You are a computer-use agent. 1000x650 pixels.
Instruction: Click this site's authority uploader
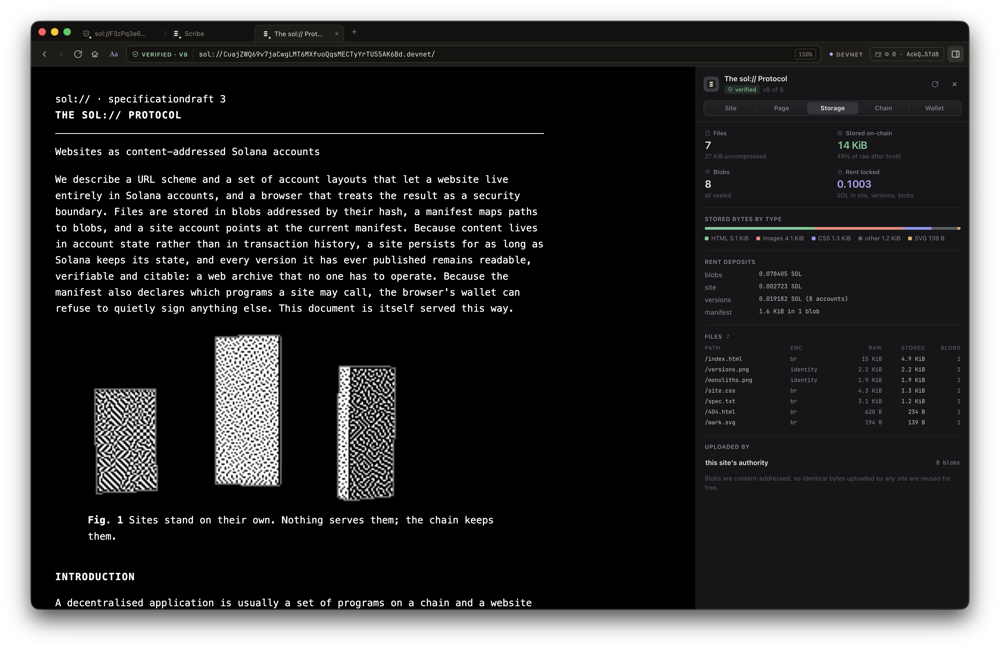(x=737, y=463)
